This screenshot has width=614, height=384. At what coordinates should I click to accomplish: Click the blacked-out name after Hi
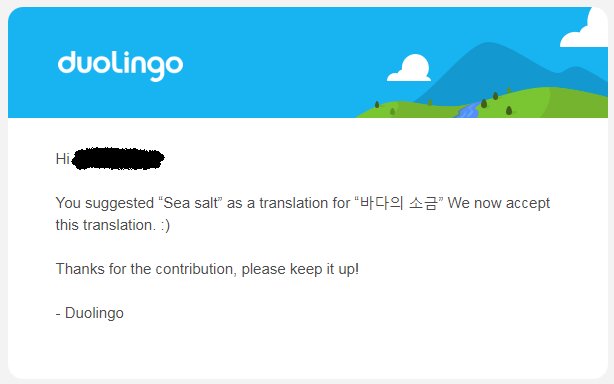tap(118, 159)
